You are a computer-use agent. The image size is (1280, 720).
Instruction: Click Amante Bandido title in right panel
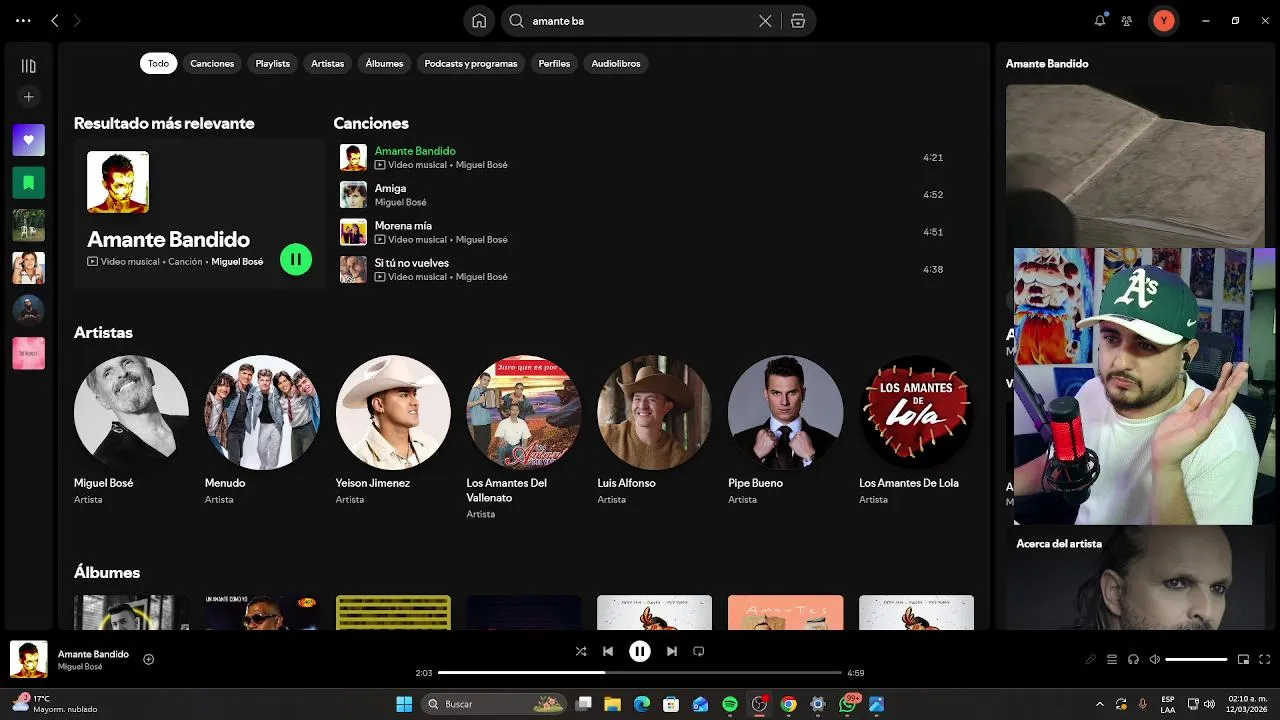coord(1047,63)
